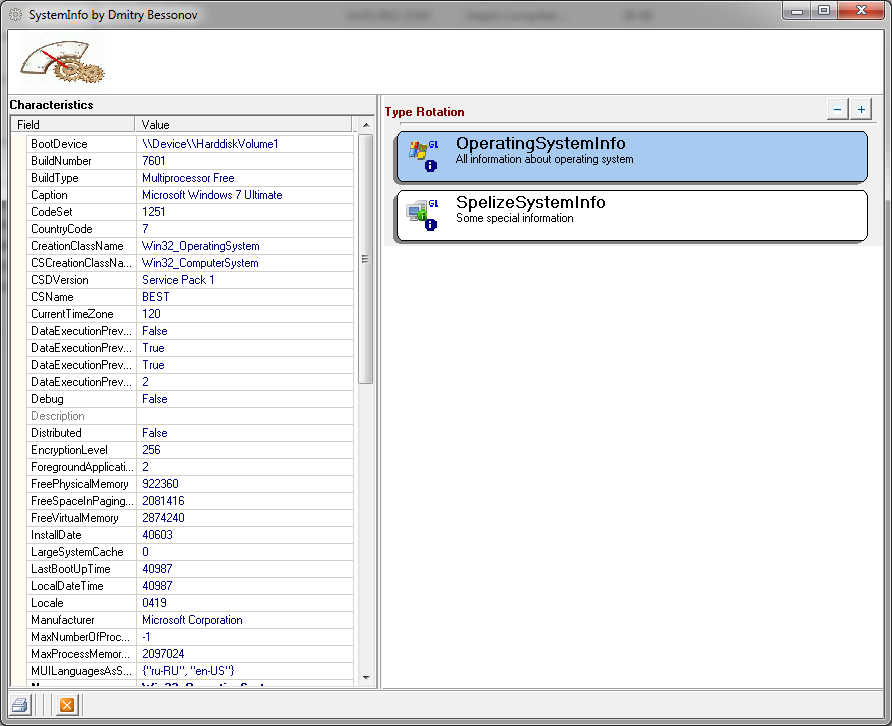
Task: Select the OperatingSystemInfo card
Action: (x=632, y=156)
